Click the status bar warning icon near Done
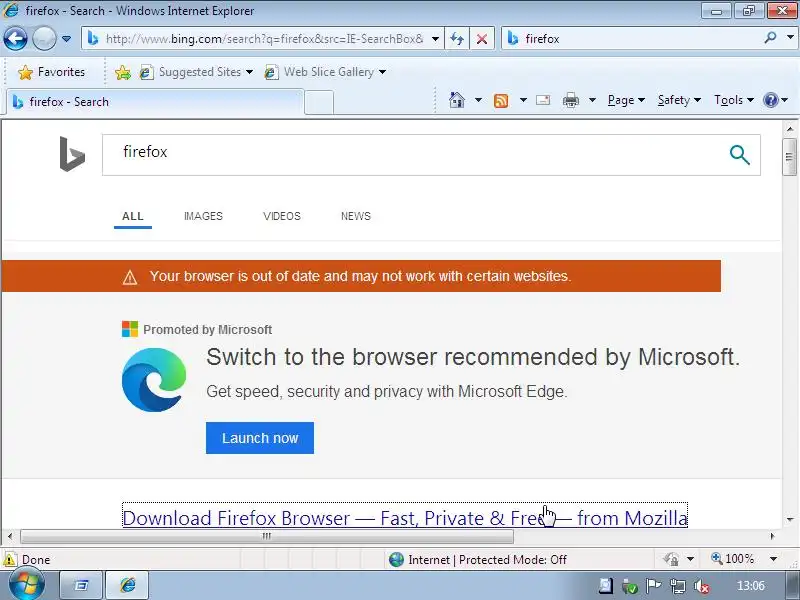Viewport: 800px width, 600px height. point(9,560)
